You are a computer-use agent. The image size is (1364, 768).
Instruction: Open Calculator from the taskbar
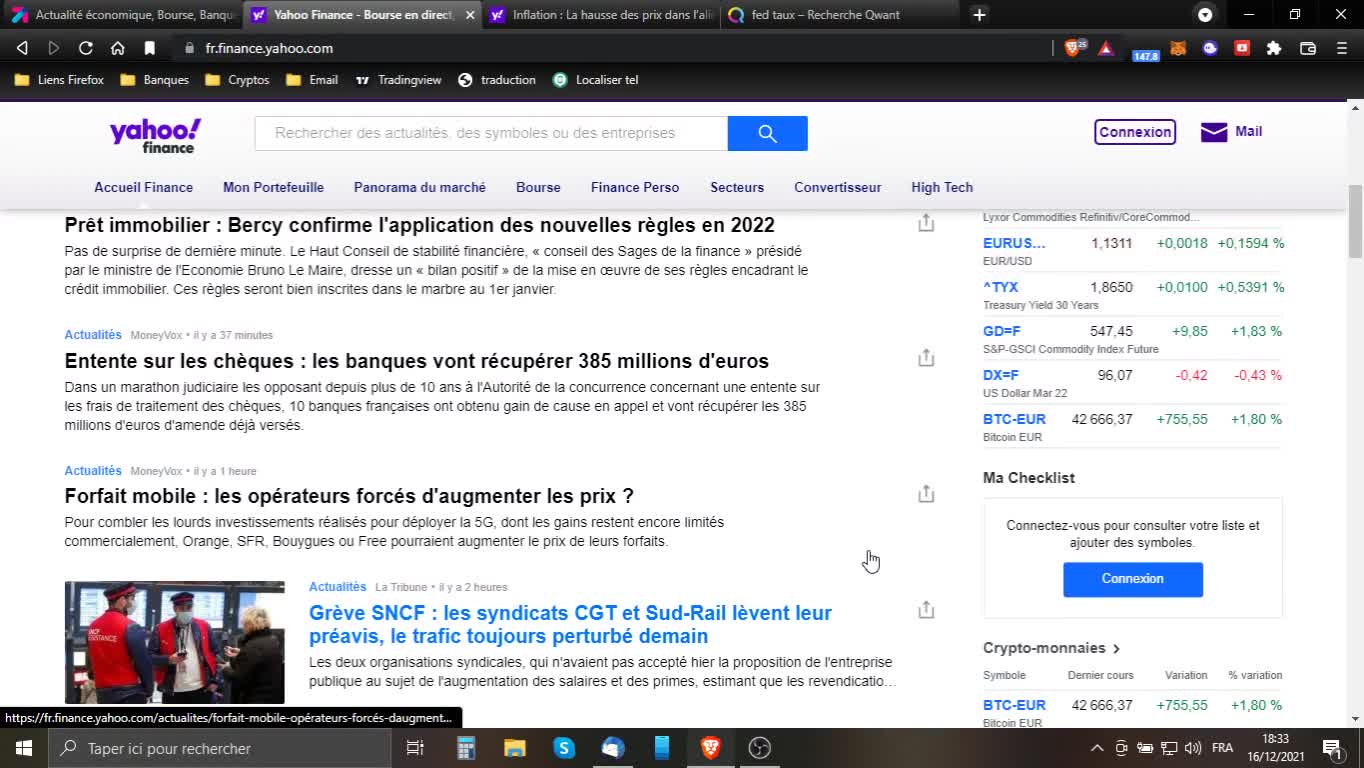tap(465, 748)
